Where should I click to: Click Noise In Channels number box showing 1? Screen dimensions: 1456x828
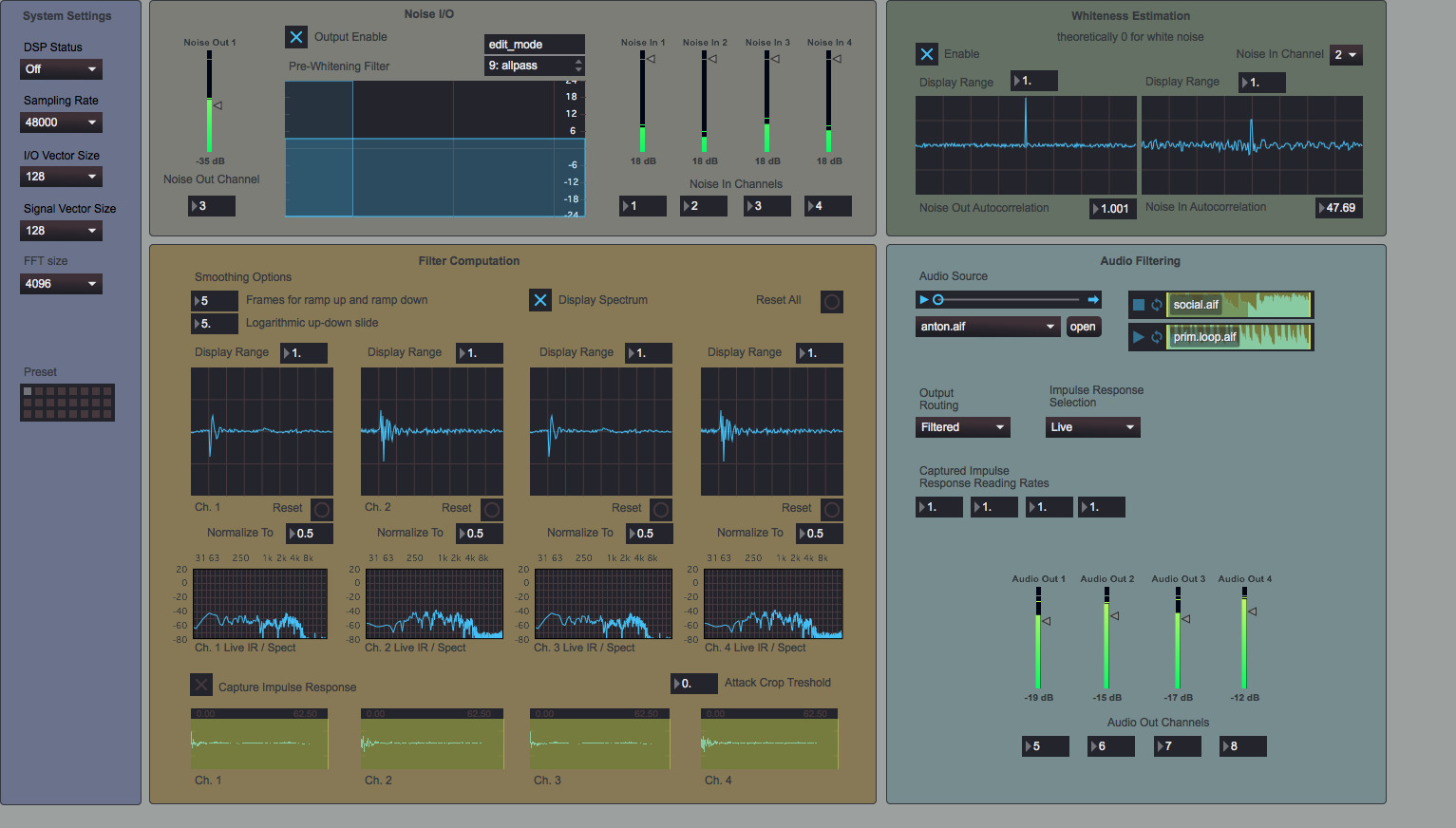[x=643, y=206]
